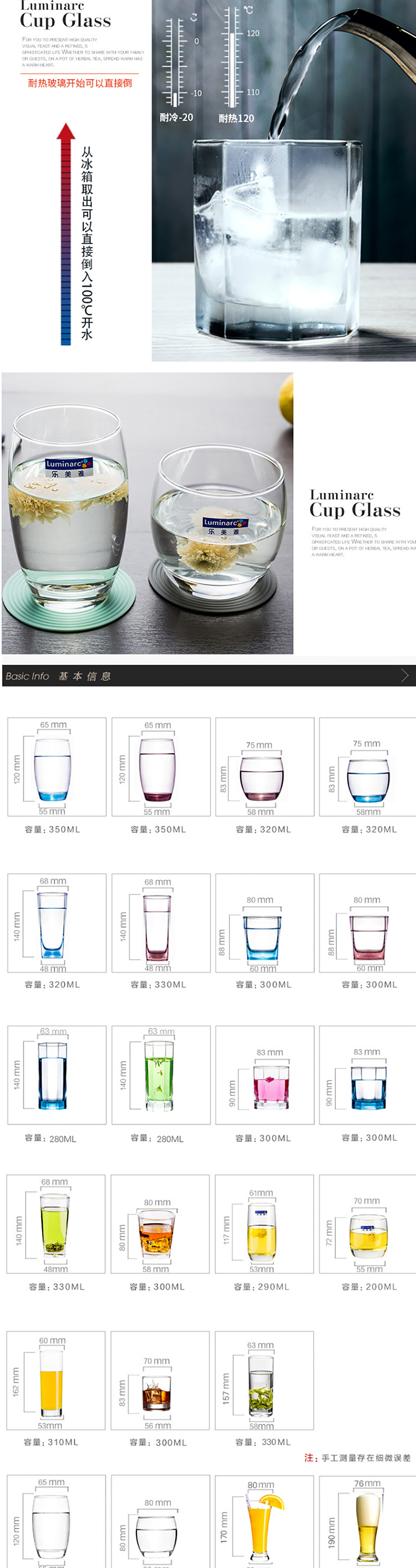Select the green tea 280ML octagonal glass
This screenshot has width=416, height=1568.
[161, 1074]
